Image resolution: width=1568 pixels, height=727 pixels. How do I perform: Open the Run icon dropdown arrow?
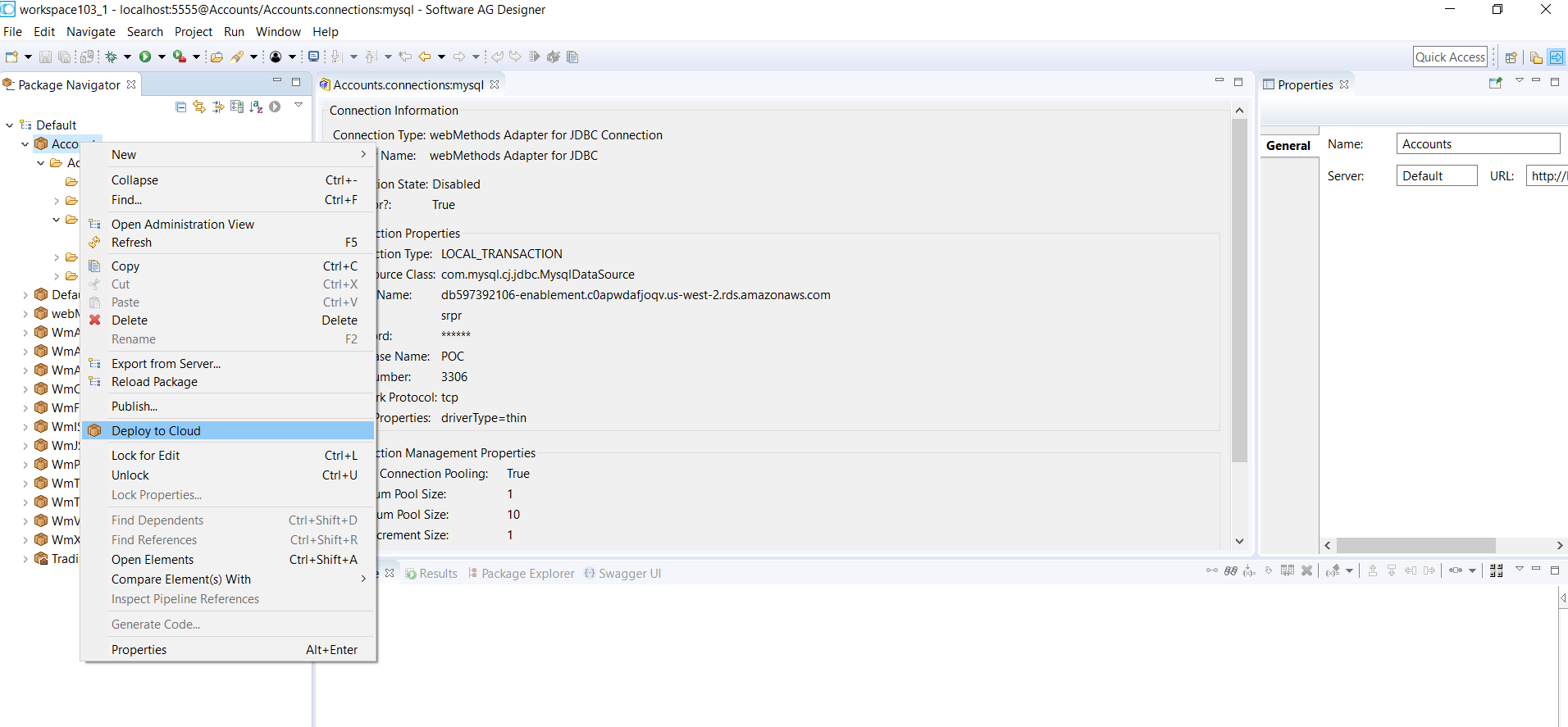pos(162,57)
